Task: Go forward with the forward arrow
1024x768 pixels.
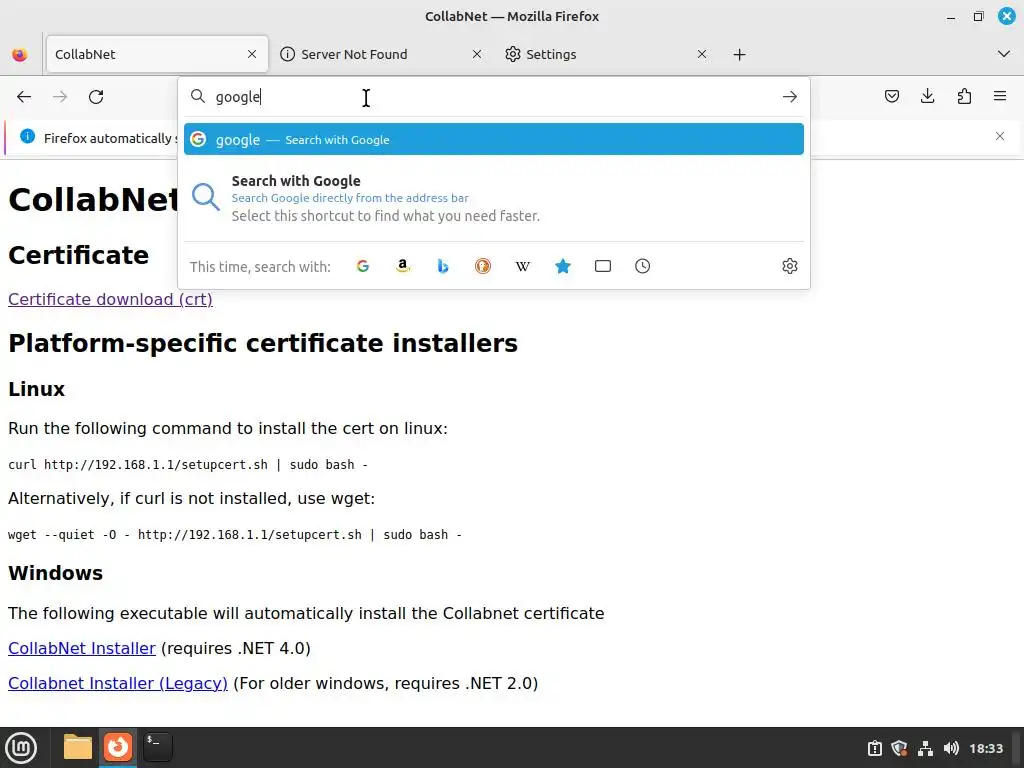Action: pyautogui.click(x=60, y=97)
